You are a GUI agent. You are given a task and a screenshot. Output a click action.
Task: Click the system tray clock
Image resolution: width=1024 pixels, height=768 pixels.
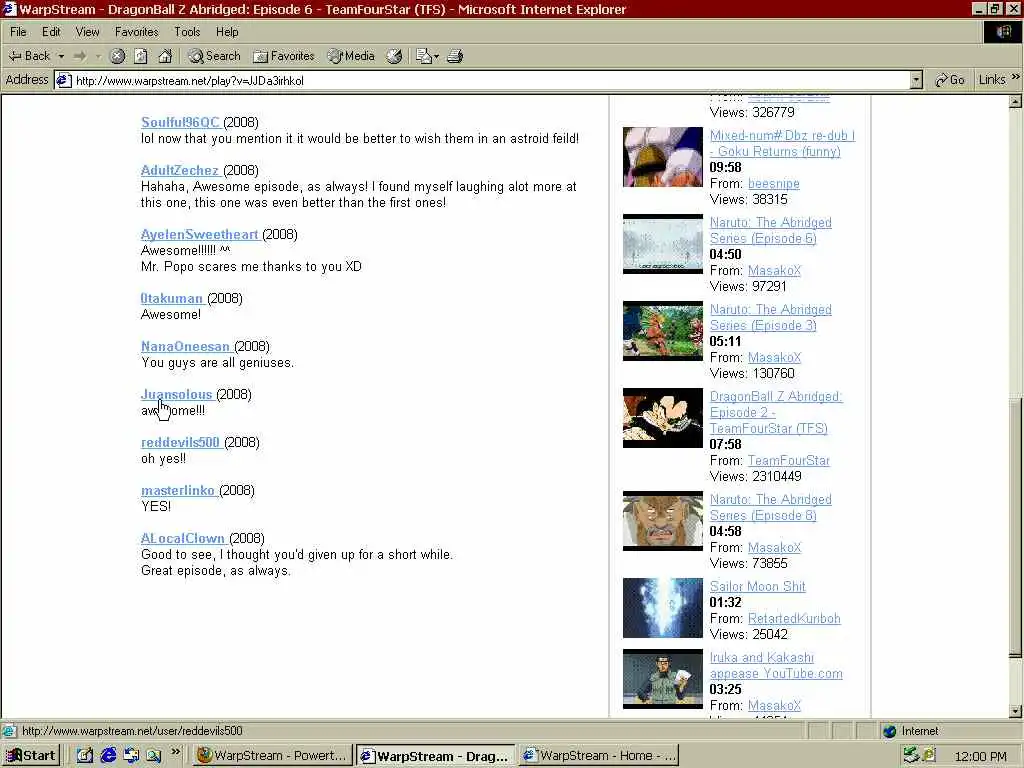click(980, 757)
